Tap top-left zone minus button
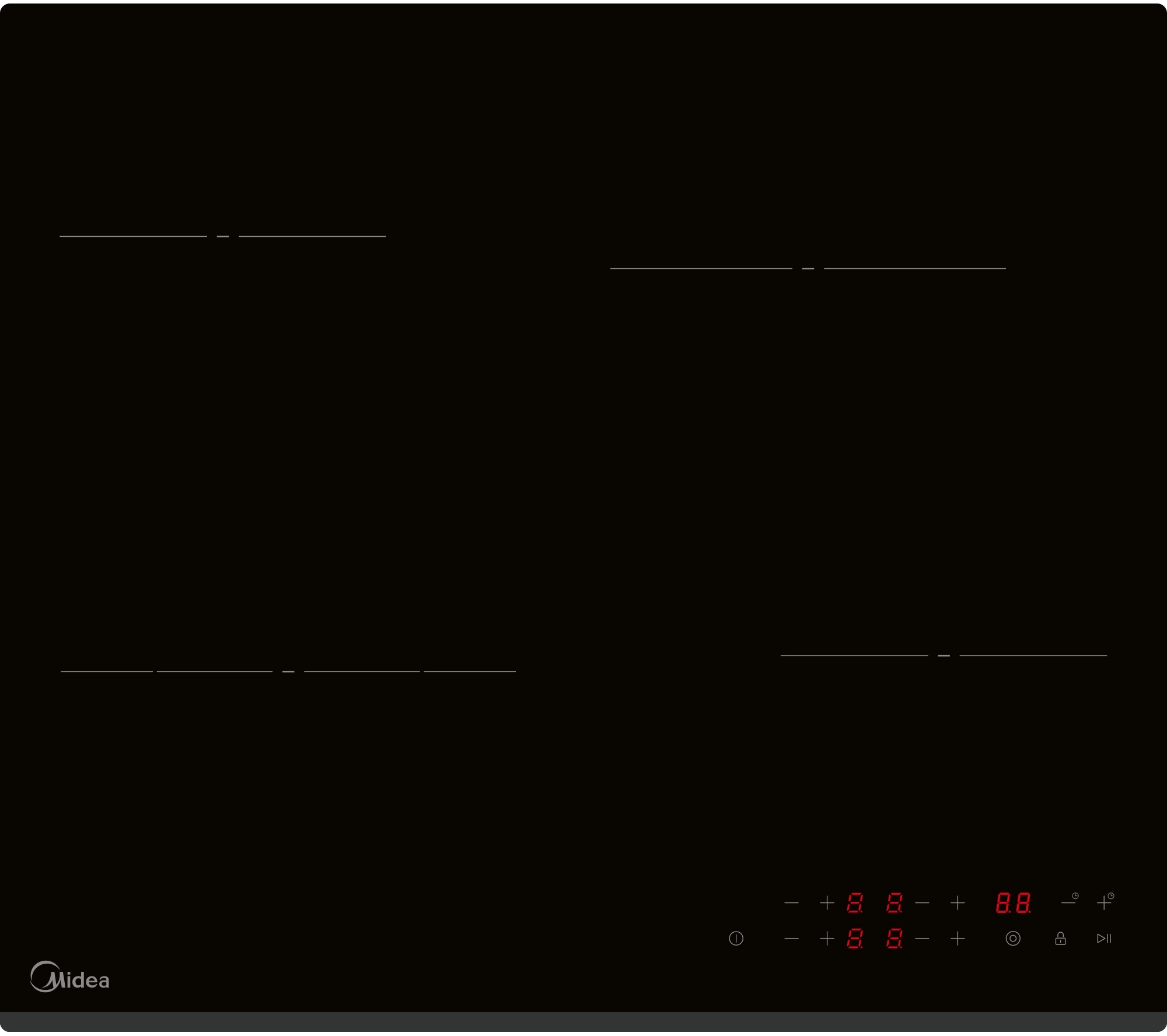This screenshot has width=1167, height=1036. tap(791, 903)
